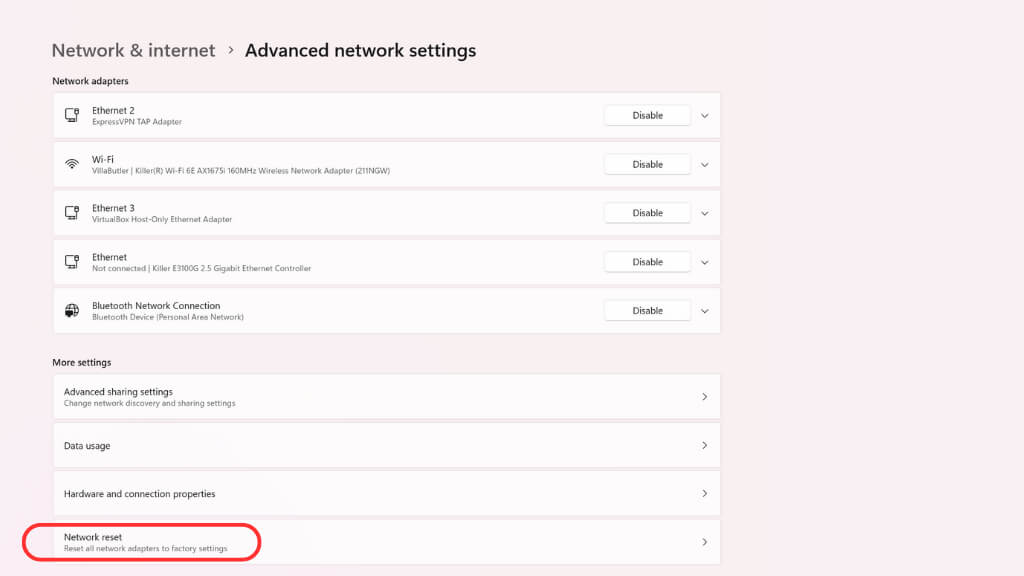This screenshot has width=1024, height=576.
Task: Open Network reset option
Action: [x=386, y=542]
